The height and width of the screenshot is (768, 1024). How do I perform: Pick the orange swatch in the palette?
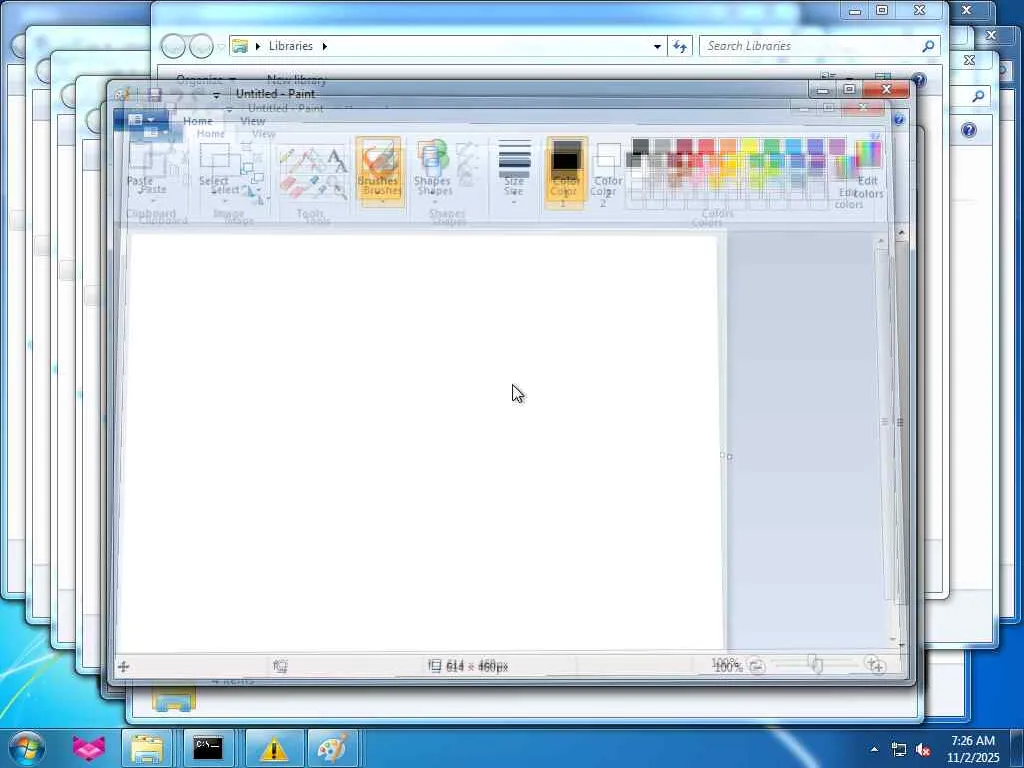coord(728,147)
